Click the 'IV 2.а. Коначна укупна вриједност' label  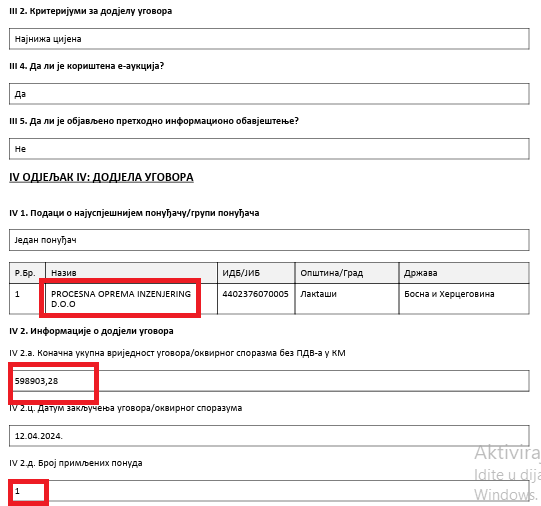(x=177, y=353)
